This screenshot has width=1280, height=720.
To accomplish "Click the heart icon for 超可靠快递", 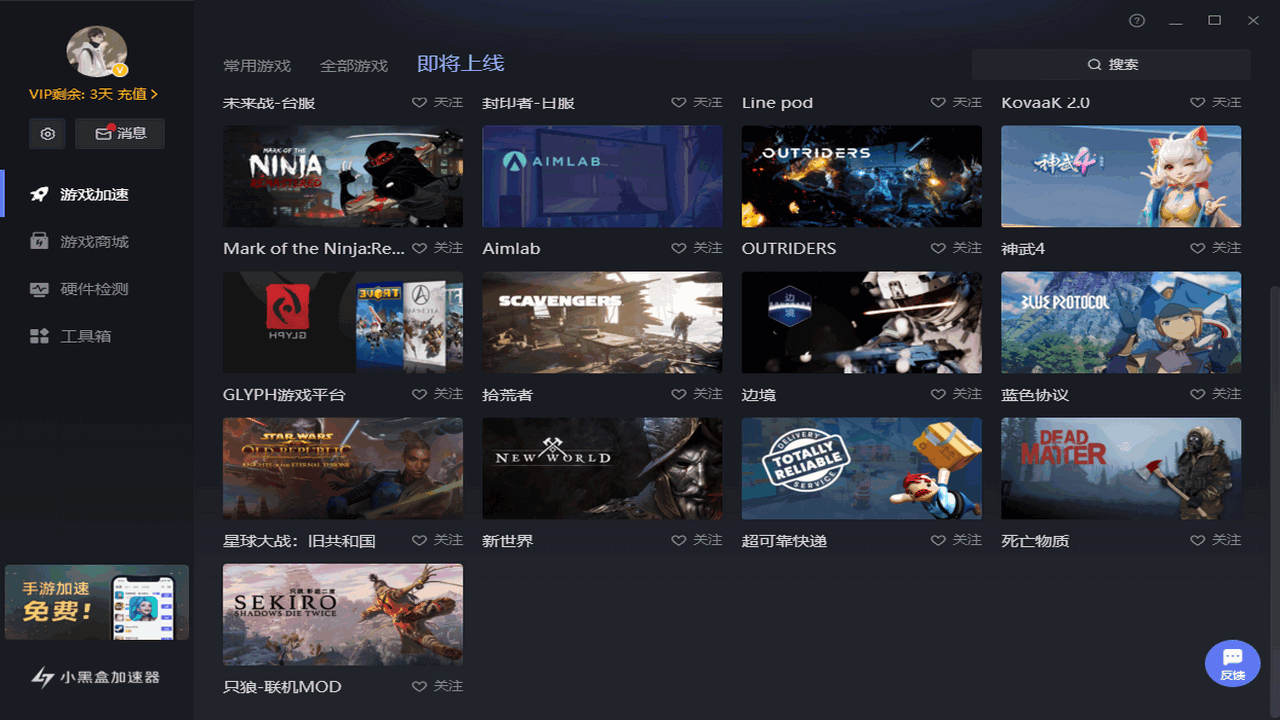I will pyautogui.click(x=938, y=540).
